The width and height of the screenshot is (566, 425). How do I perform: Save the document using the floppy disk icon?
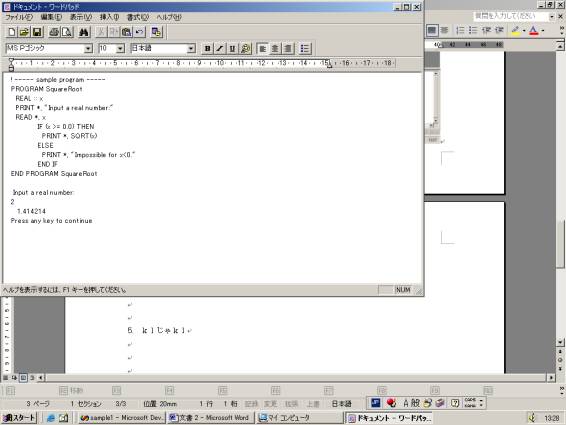(37, 32)
